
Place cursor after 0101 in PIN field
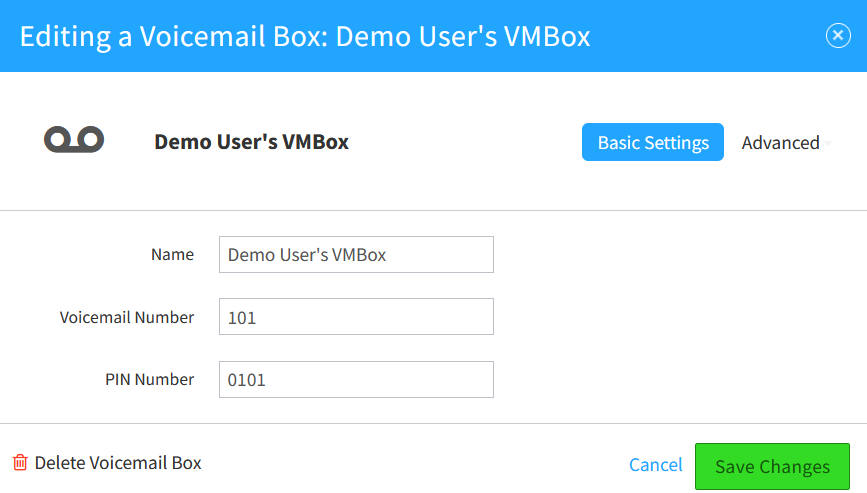(268, 380)
